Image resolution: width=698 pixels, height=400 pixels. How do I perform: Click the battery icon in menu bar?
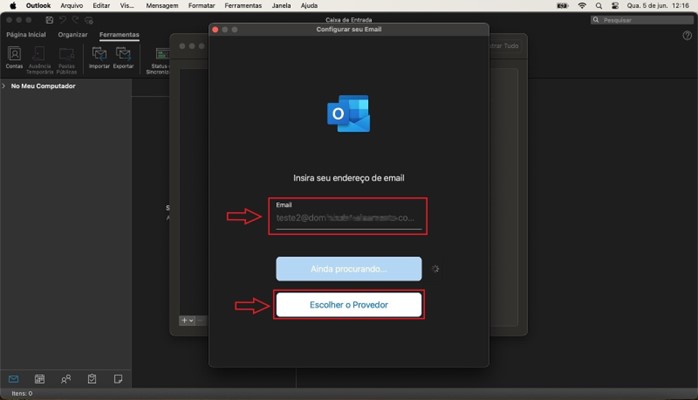pos(563,6)
